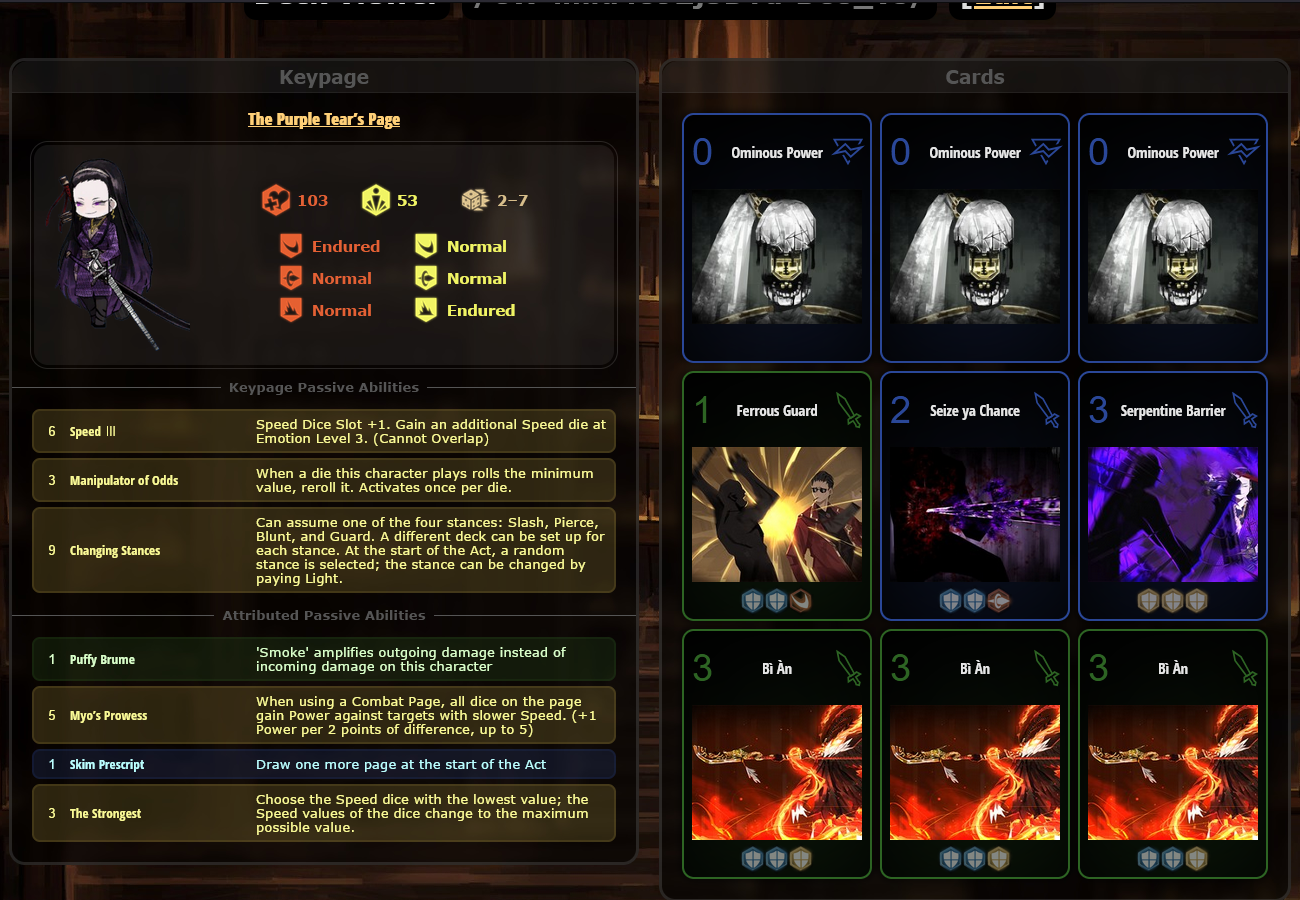Click the ranged icon on first Ominous Power card
This screenshot has height=900, width=1300.
848,152
